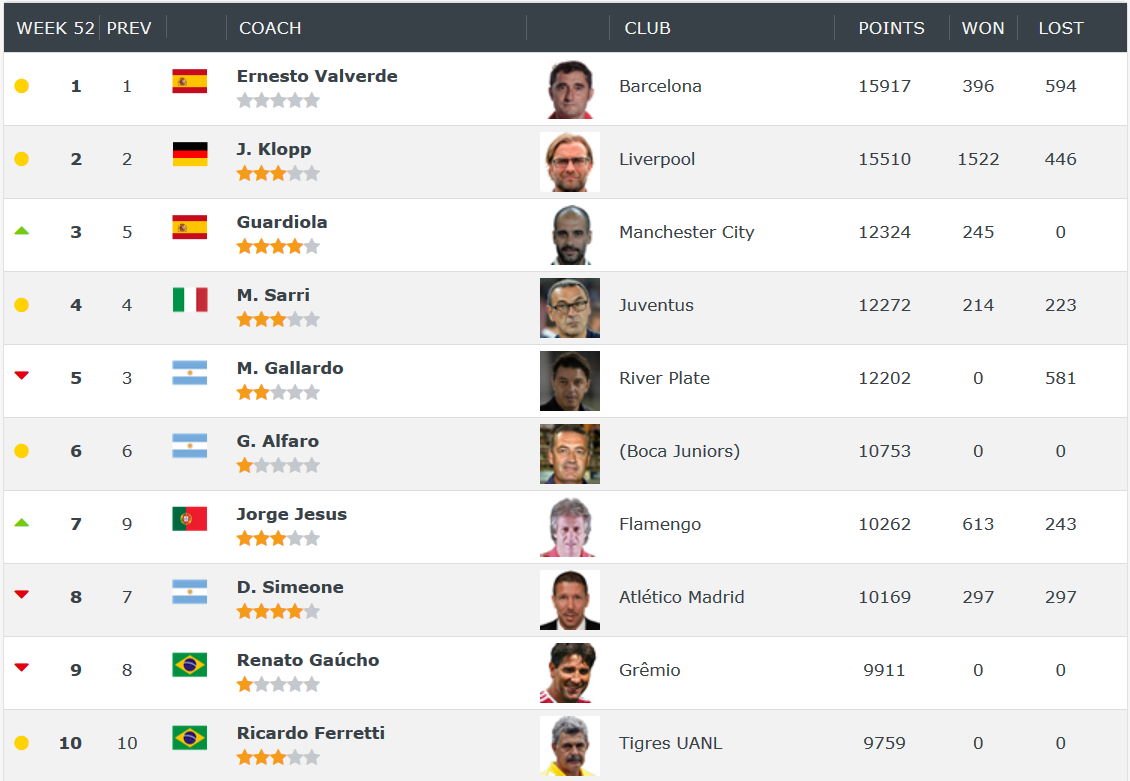1130x781 pixels.
Task: Open J. Klopp's portrait photo
Action: coord(569,162)
